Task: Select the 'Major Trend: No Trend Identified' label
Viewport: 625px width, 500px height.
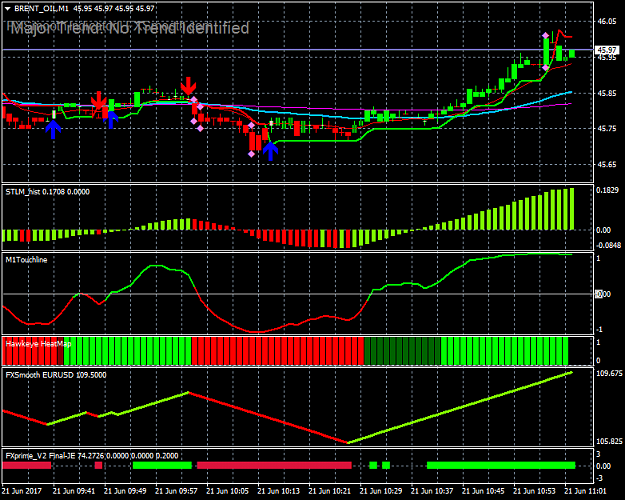Action: point(130,28)
